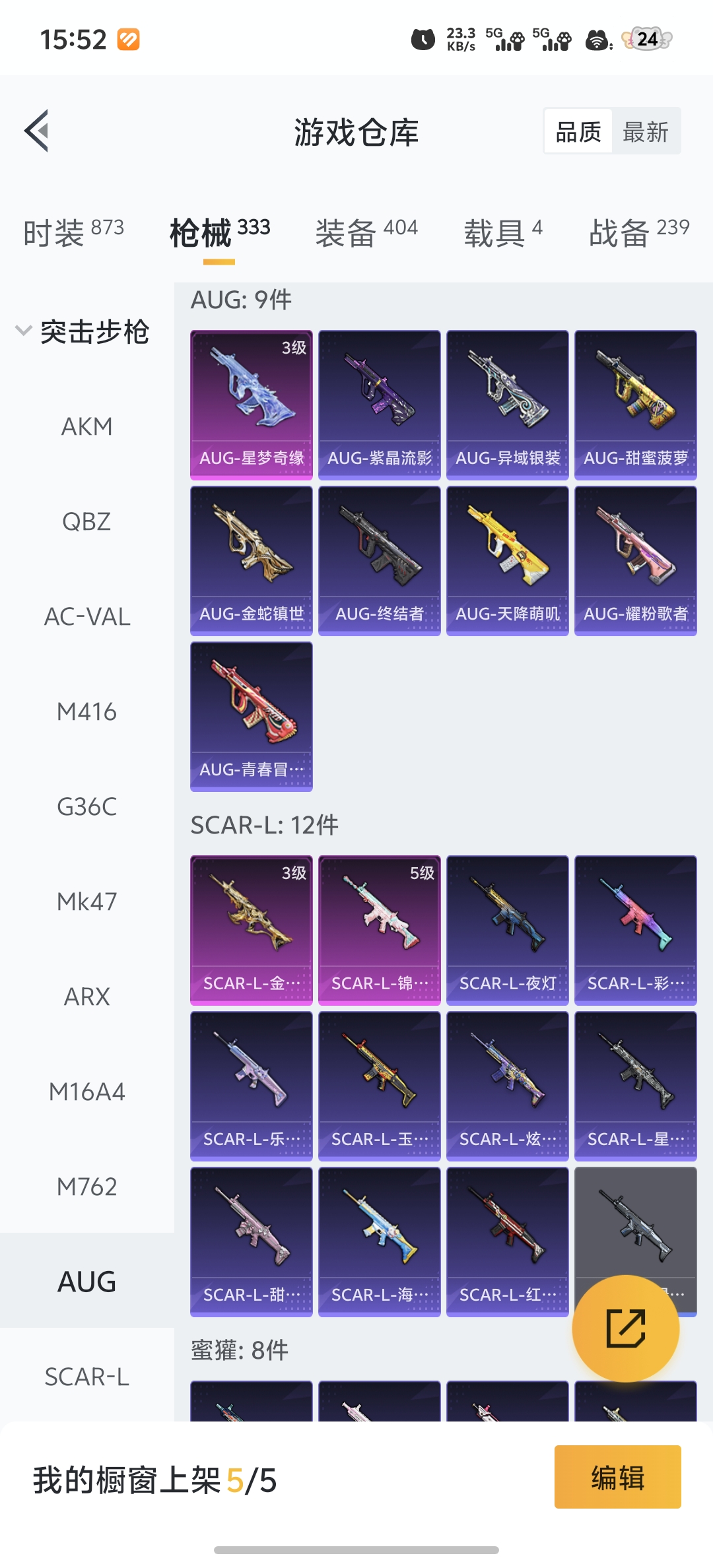713x1568 pixels.
Task: Open the AUG-星梦奇缘 skin thumbnail
Action: click(252, 405)
